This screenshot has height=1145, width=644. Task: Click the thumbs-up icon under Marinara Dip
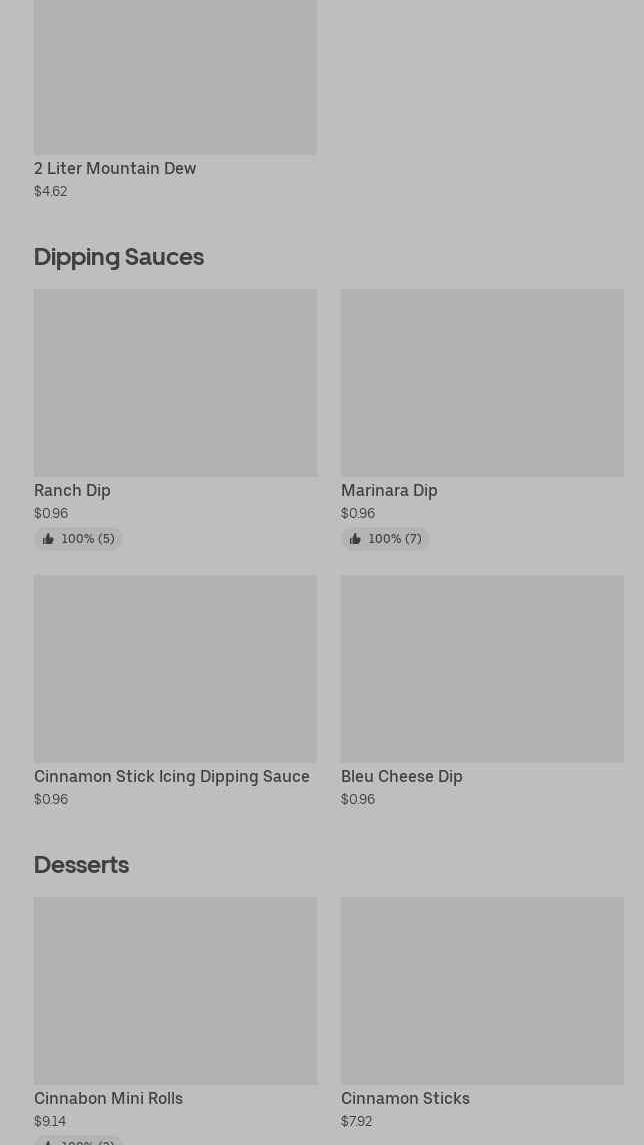[x=355, y=539]
